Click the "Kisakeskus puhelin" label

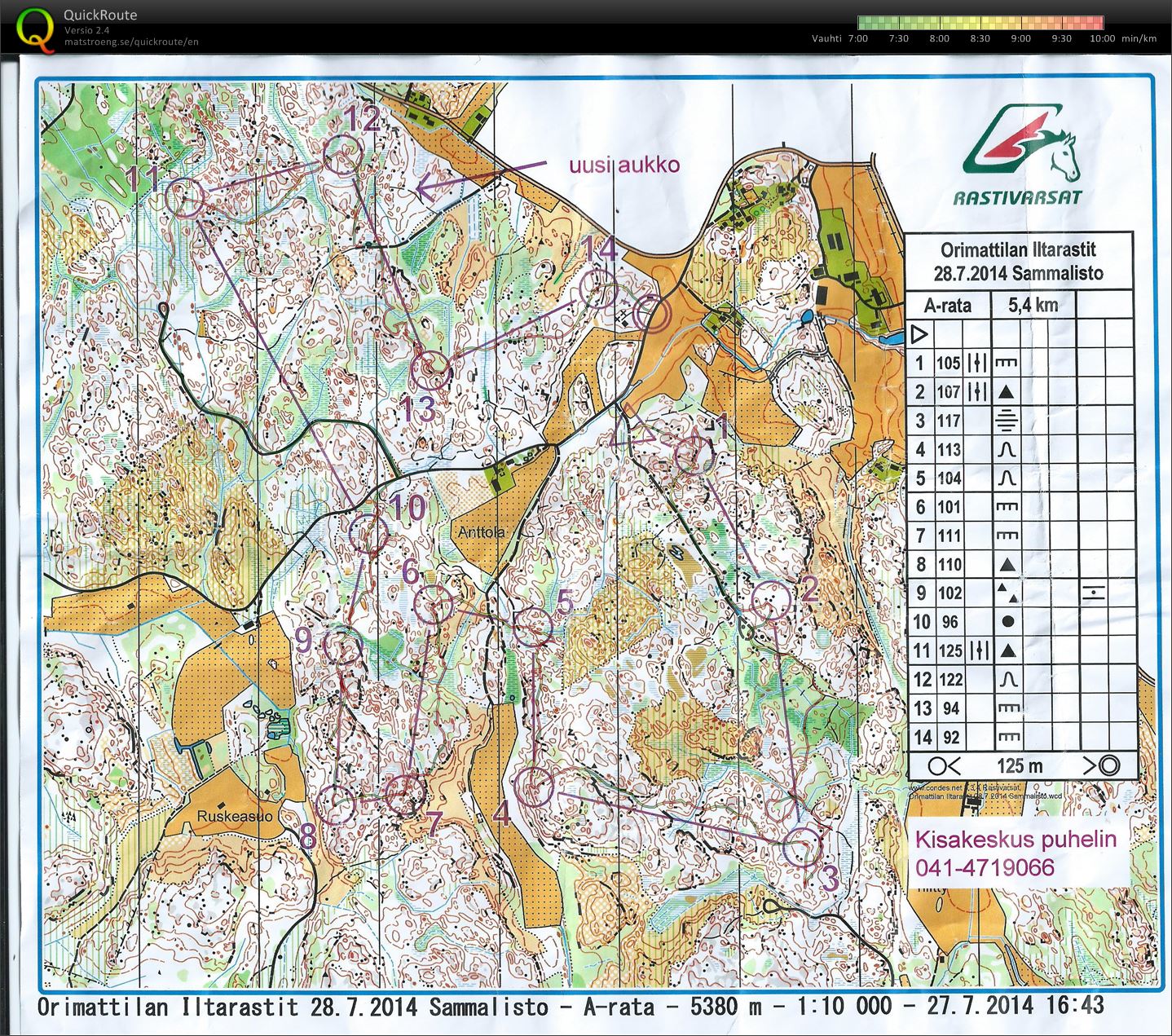[x=1016, y=839]
